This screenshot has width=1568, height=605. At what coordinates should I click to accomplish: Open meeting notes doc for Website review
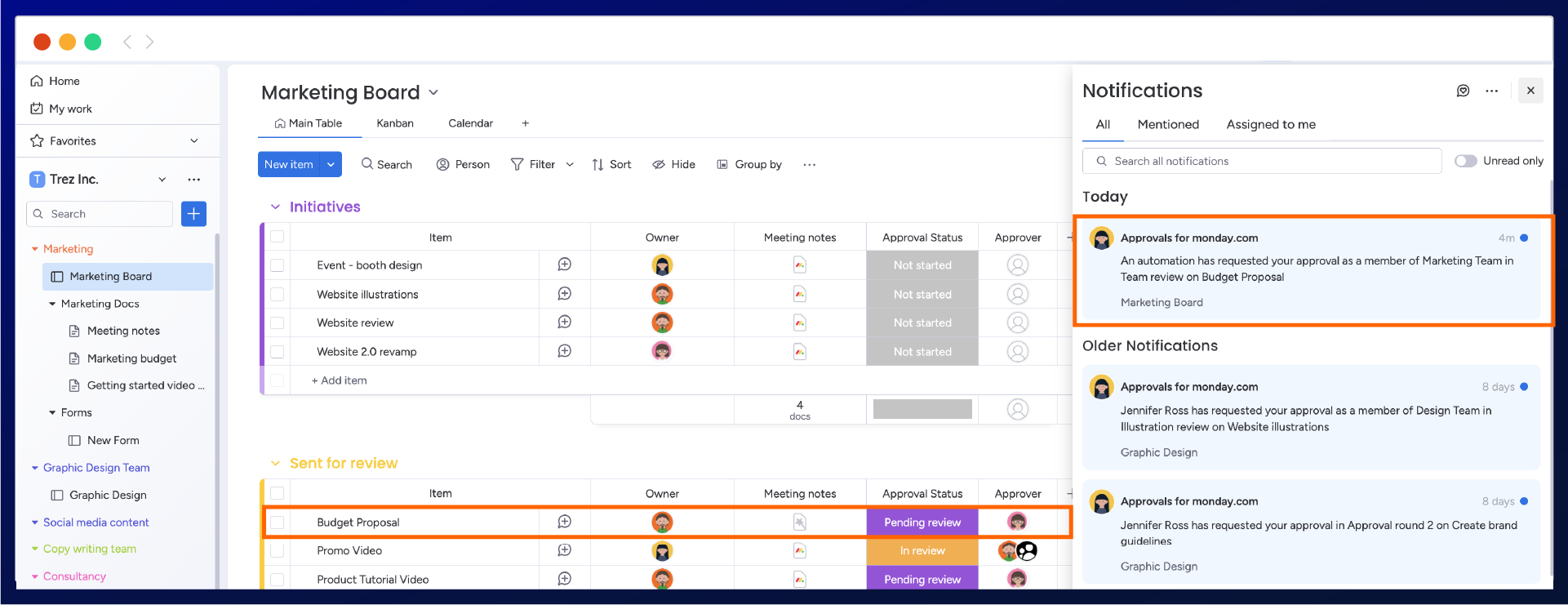pos(800,323)
